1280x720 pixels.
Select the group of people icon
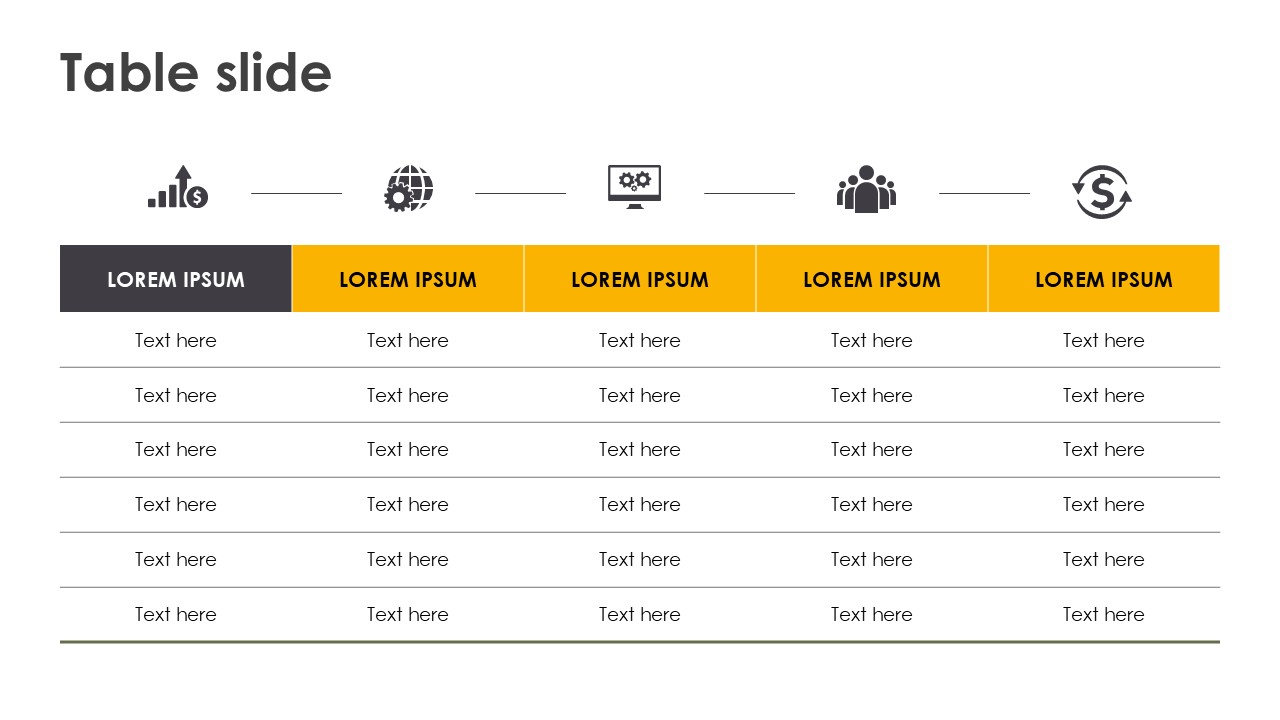click(x=866, y=189)
